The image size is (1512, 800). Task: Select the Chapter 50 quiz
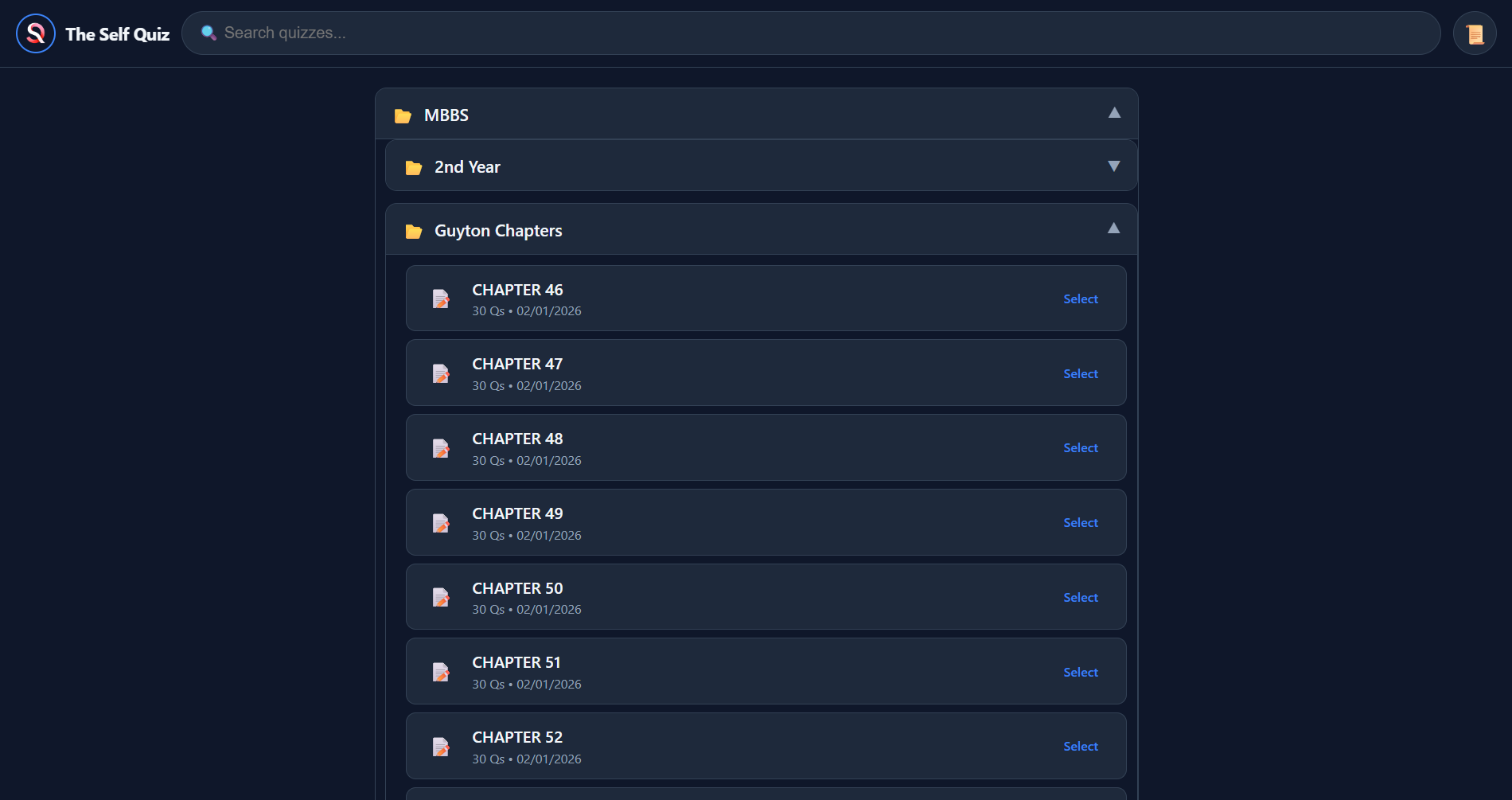(1080, 597)
